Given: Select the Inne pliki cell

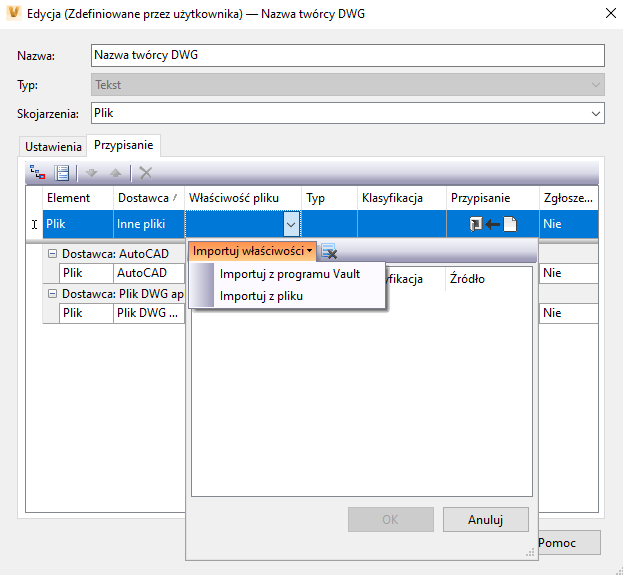Looking at the screenshot, I should (x=149, y=224).
